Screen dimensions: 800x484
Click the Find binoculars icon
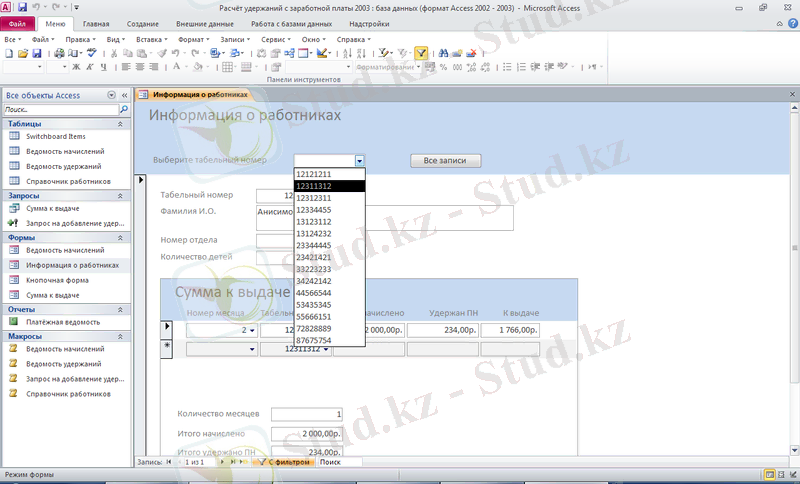pyautogui.click(x=442, y=53)
